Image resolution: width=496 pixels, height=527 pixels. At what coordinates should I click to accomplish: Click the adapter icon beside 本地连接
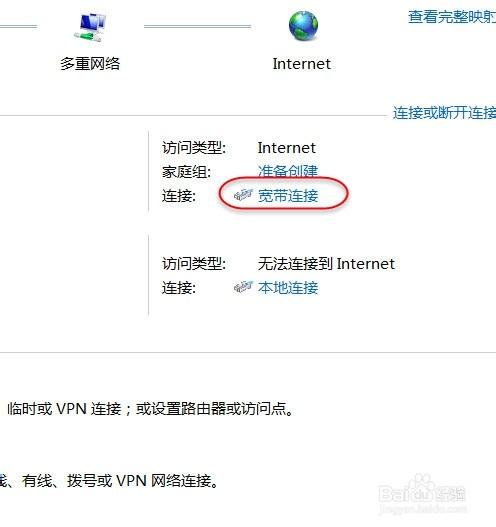[243, 287]
